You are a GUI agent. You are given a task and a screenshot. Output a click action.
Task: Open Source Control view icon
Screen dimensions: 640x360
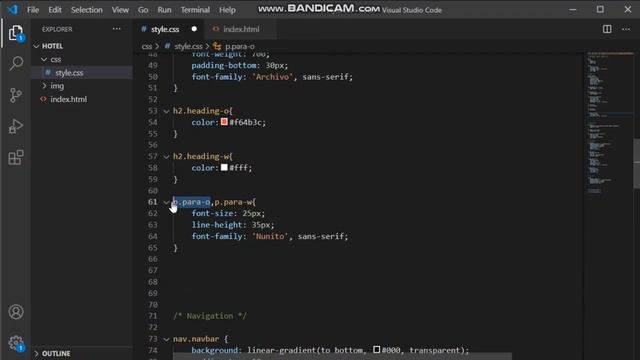point(16,95)
